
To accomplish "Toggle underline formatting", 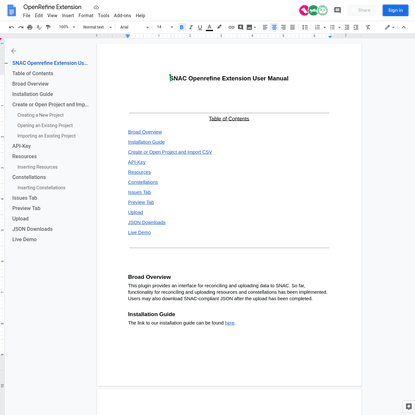I will pyautogui.click(x=200, y=27).
